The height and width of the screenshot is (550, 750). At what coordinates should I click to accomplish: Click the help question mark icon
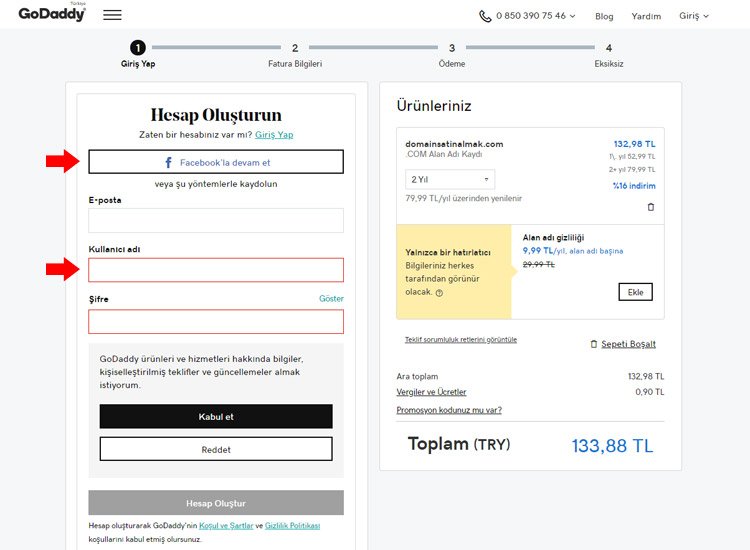(439, 293)
